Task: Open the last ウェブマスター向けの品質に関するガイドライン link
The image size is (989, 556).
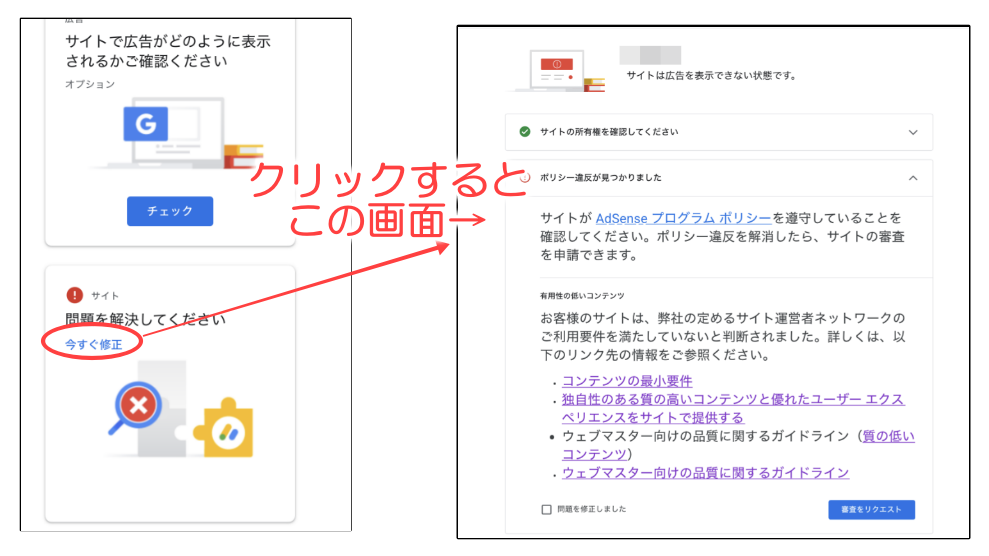Action: 705,472
